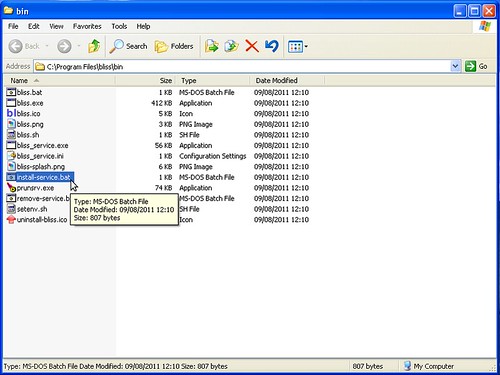Viewport: 500px width, 375px height.
Task: Click the 412 KB size value
Action: (x=162, y=103)
